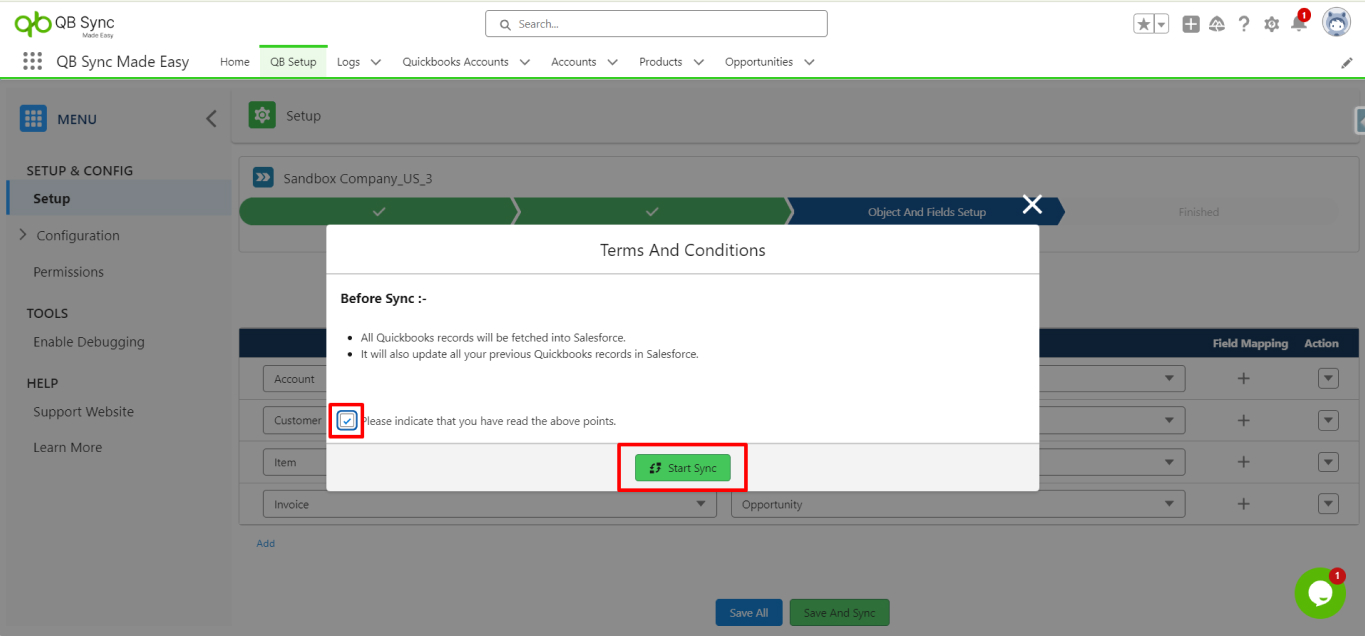1365x637 pixels.
Task: Open the Salesforce guidance cloud icon
Action: click(1217, 24)
